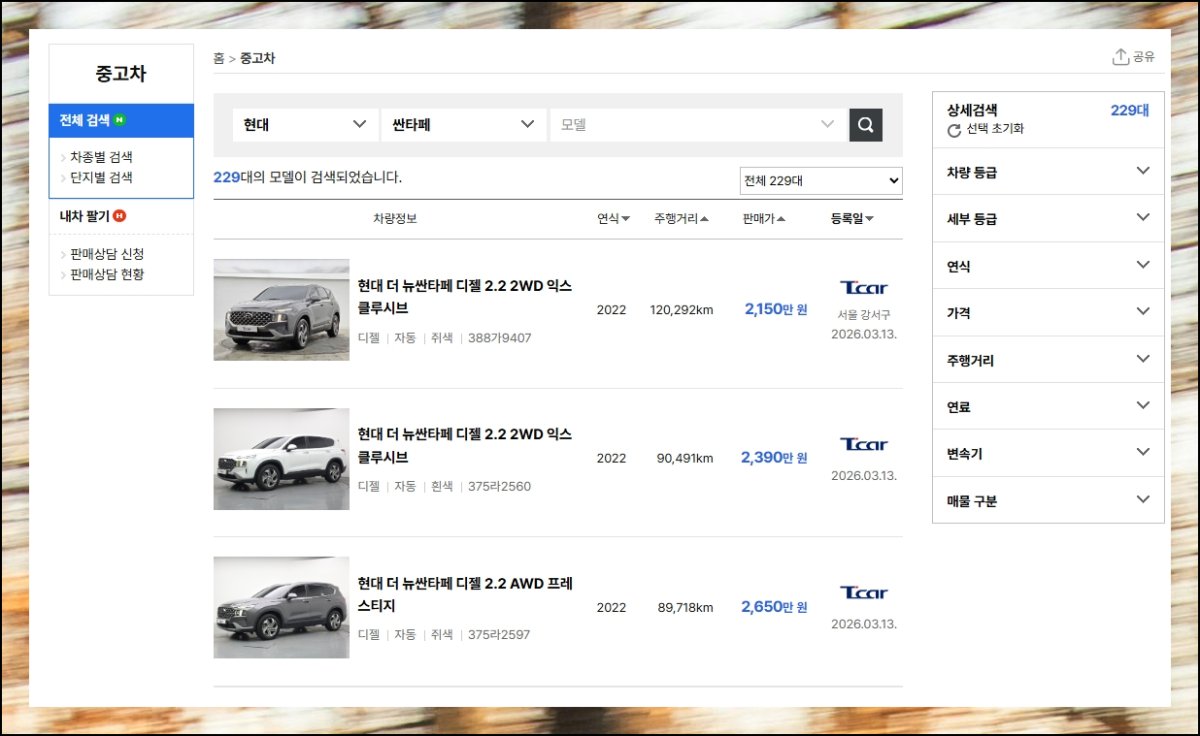Open the 전체 229대 select box
The height and width of the screenshot is (736, 1200).
click(x=820, y=181)
